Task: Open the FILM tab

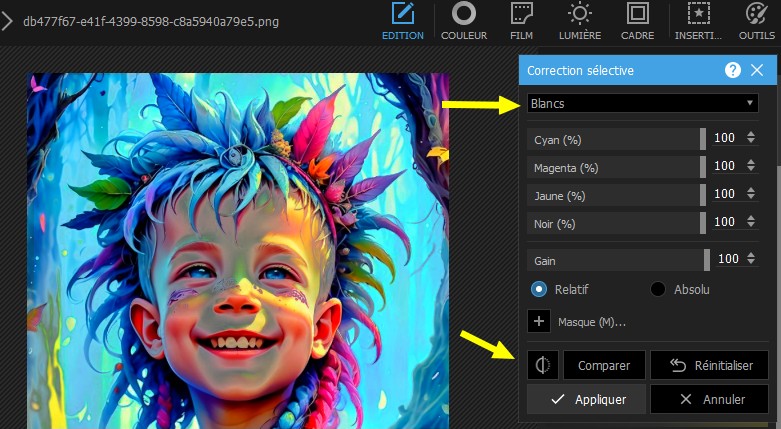Action: [521, 21]
